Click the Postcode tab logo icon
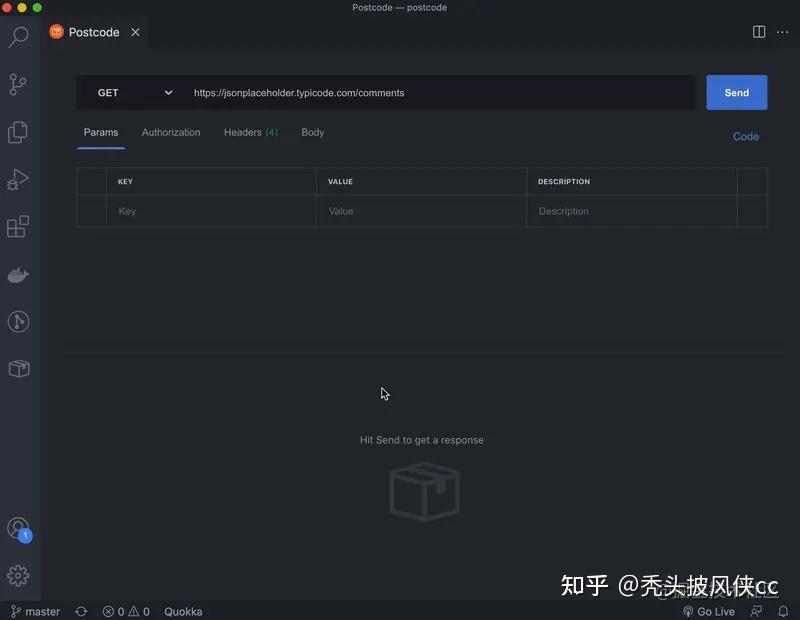The width and height of the screenshot is (800, 620). [56, 32]
